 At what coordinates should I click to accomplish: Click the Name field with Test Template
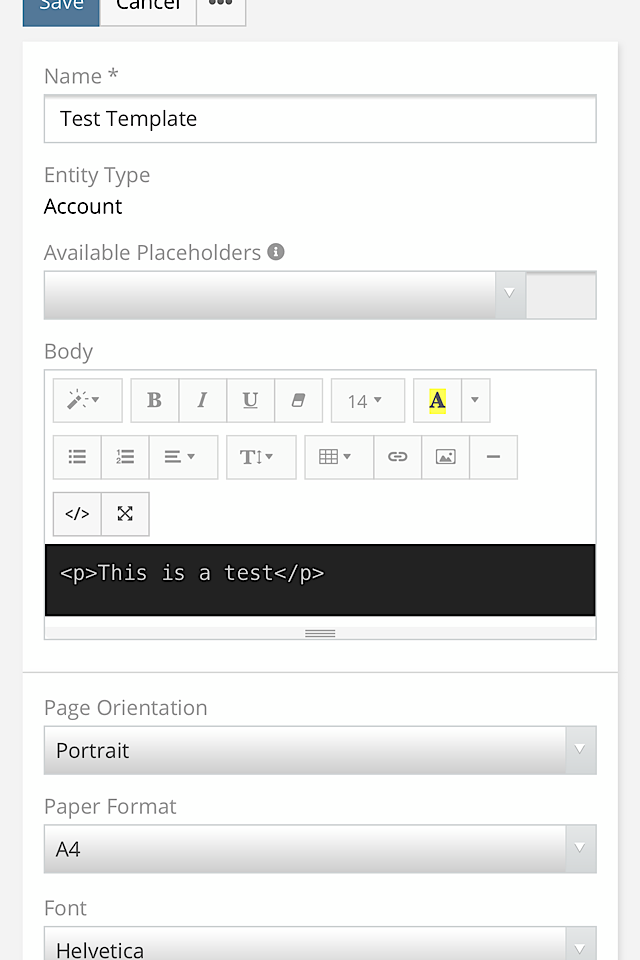point(320,119)
